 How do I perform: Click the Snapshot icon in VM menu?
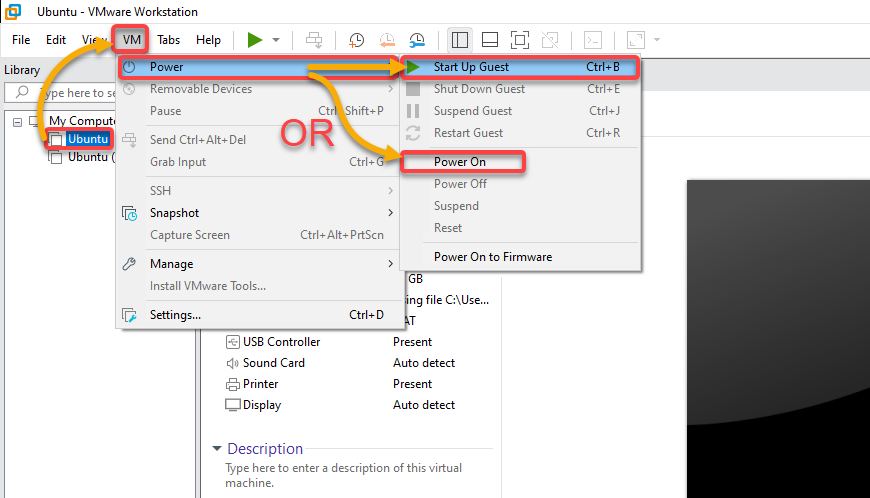[x=129, y=213]
